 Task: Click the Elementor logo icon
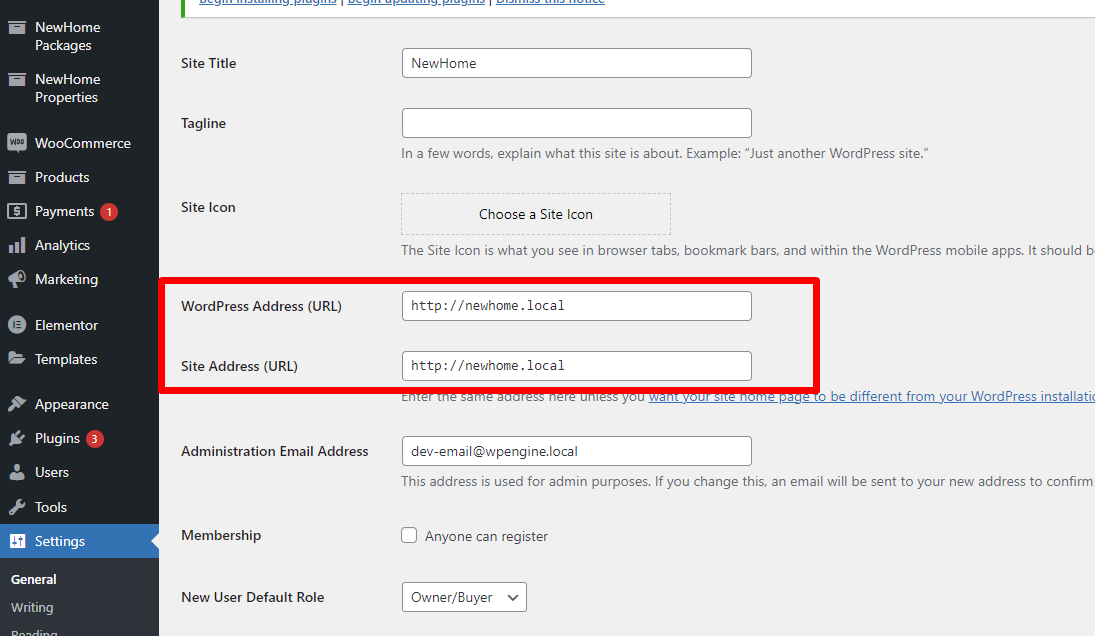point(17,325)
